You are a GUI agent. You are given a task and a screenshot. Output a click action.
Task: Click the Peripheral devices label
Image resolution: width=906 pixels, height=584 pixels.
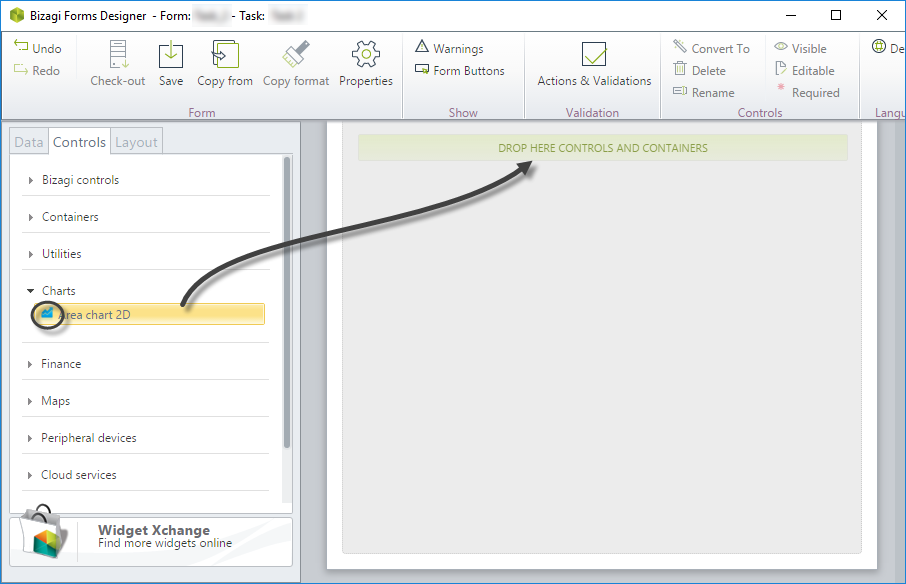coord(88,438)
